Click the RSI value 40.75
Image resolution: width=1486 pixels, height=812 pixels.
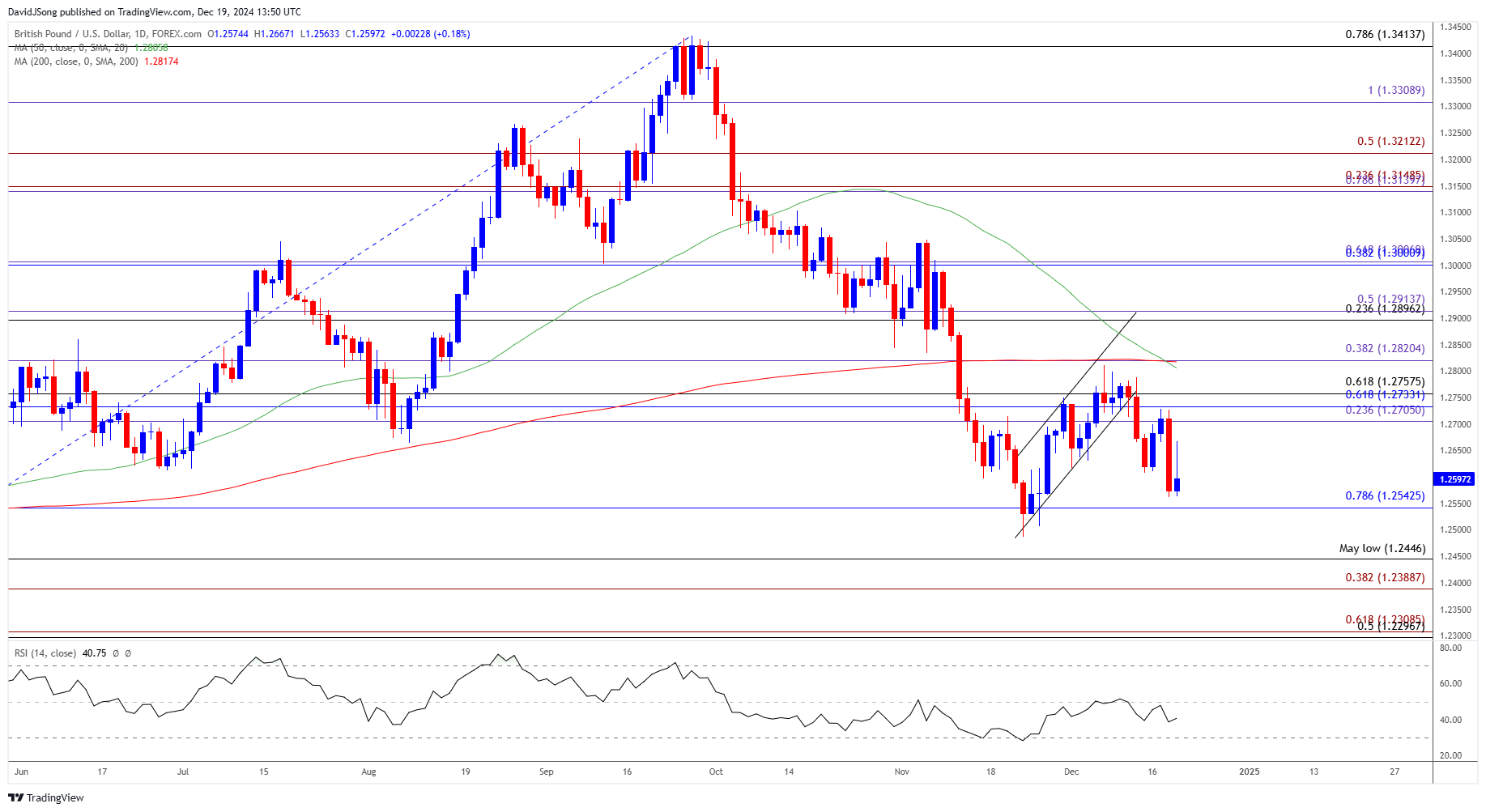pyautogui.click(x=94, y=653)
